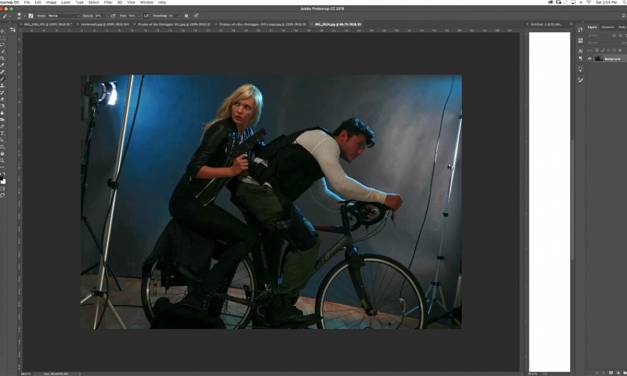This screenshot has height=376, width=627.
Task: Open the Brush Preset picker
Action: [19, 16]
